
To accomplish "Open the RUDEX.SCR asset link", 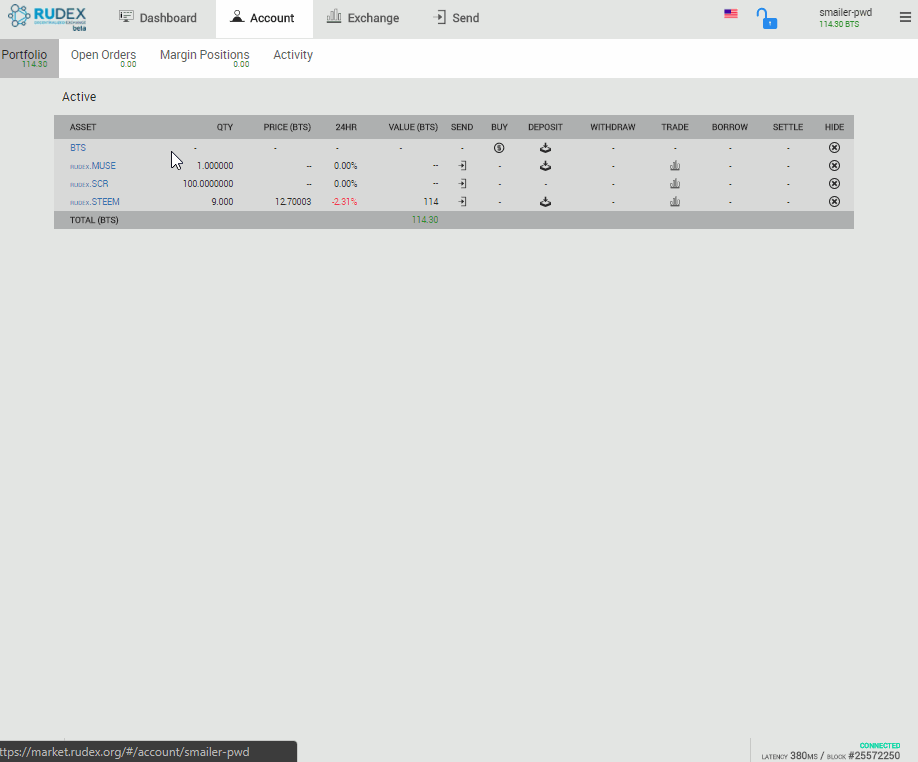I will click(x=89, y=184).
